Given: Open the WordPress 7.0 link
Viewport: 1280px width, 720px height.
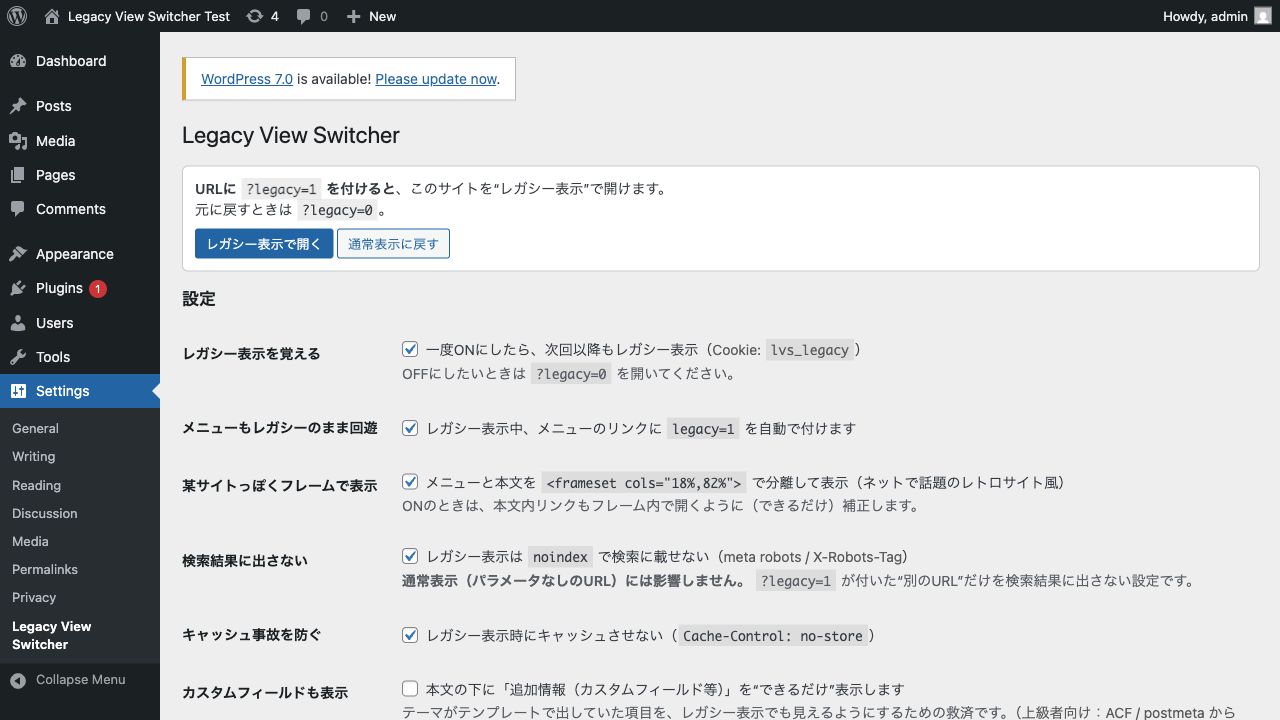Looking at the screenshot, I should [x=247, y=79].
